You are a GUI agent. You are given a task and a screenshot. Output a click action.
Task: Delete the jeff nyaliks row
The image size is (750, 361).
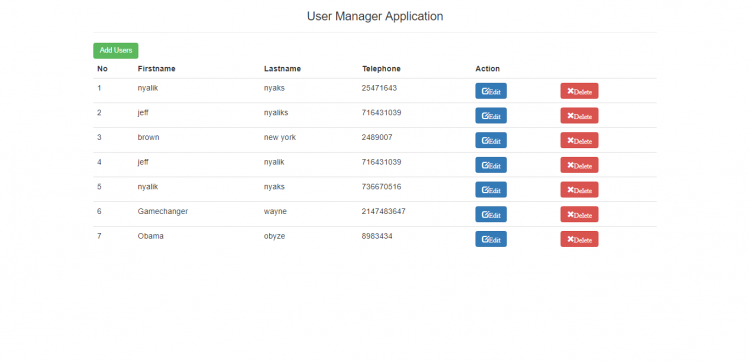pos(579,116)
